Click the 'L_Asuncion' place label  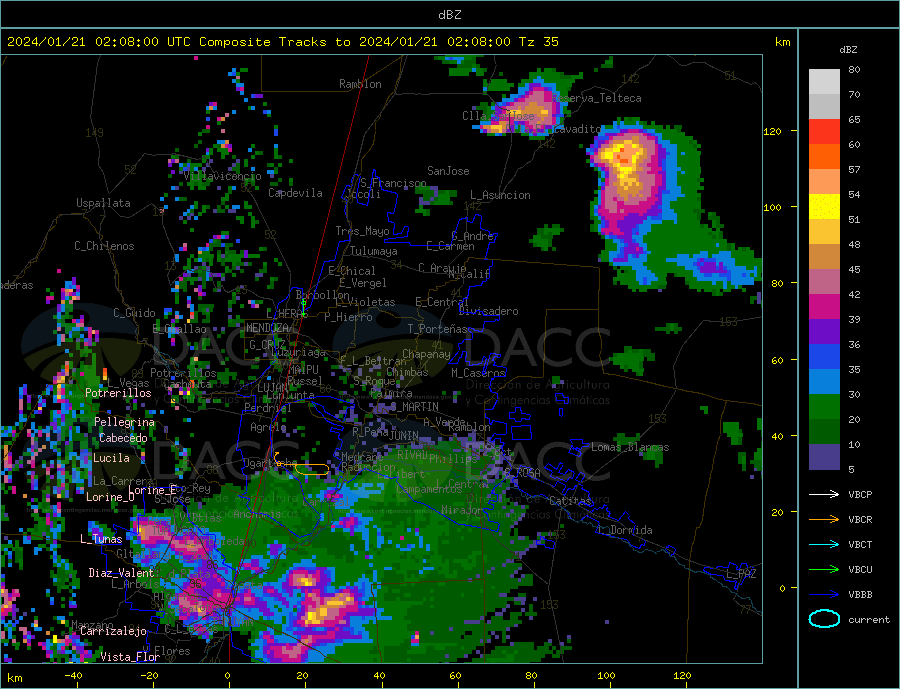coord(500,195)
